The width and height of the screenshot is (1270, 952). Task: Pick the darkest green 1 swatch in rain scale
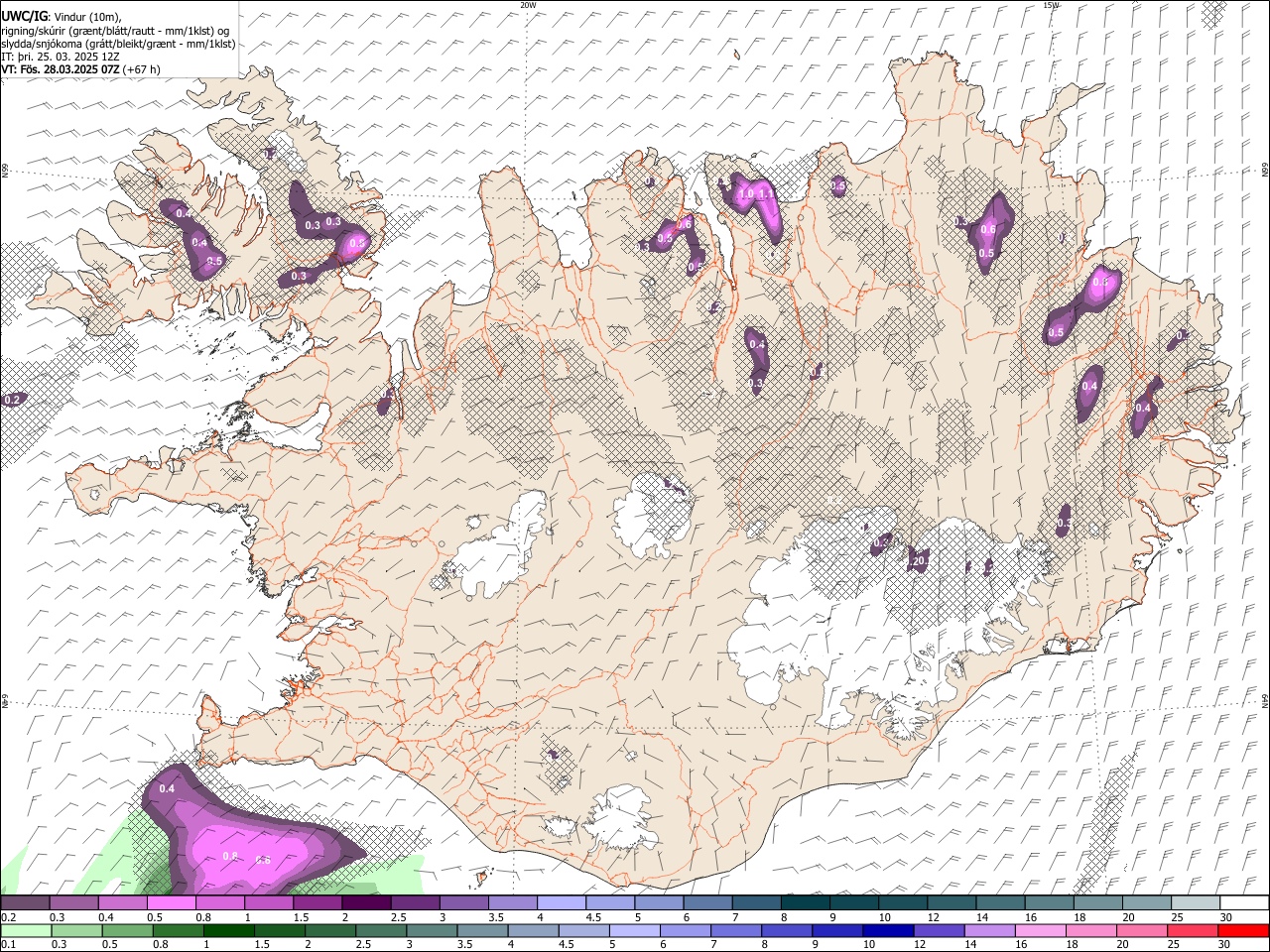(x=229, y=931)
